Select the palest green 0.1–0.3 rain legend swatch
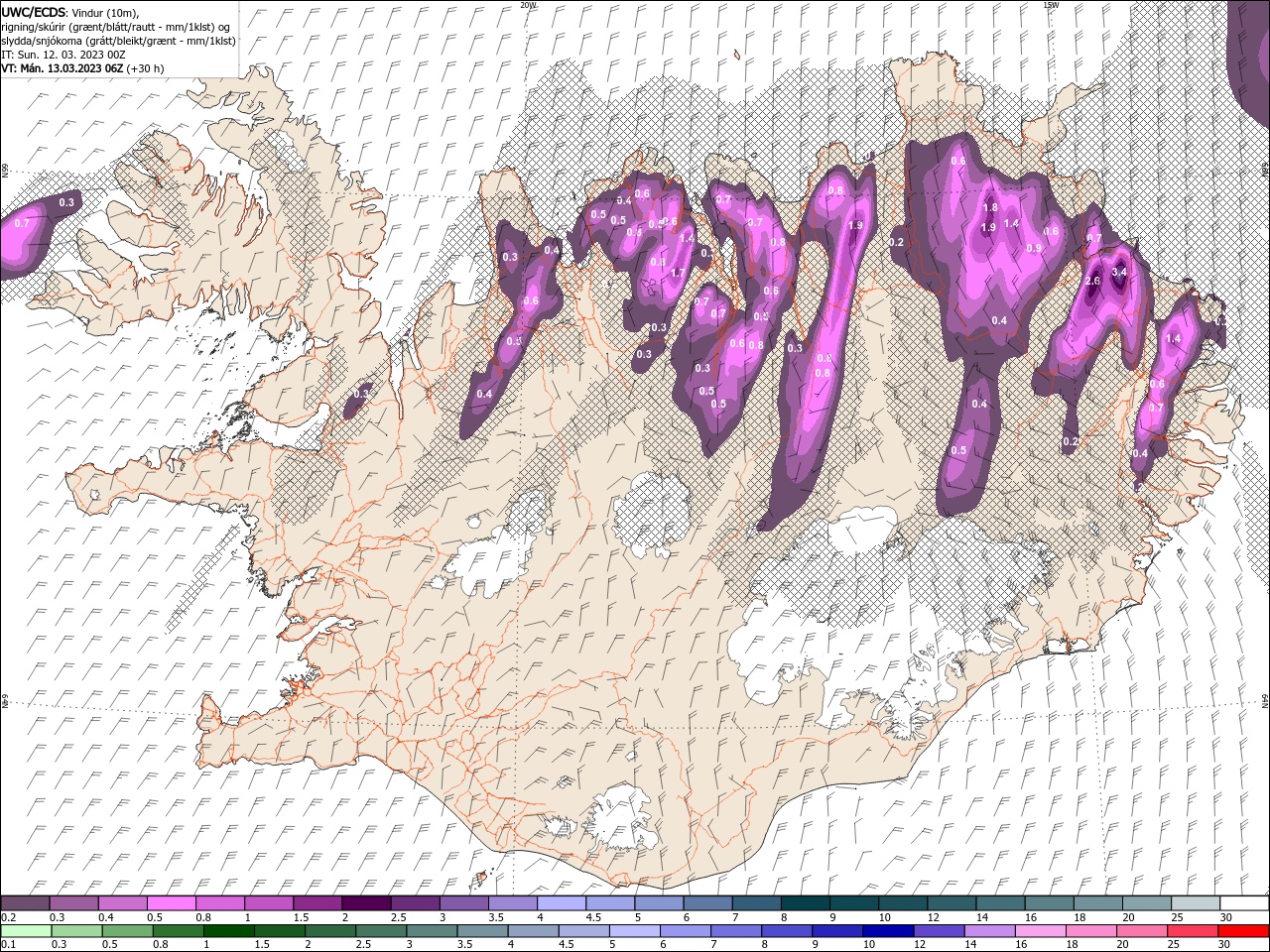This screenshot has height=952, width=1270. [x=26, y=931]
